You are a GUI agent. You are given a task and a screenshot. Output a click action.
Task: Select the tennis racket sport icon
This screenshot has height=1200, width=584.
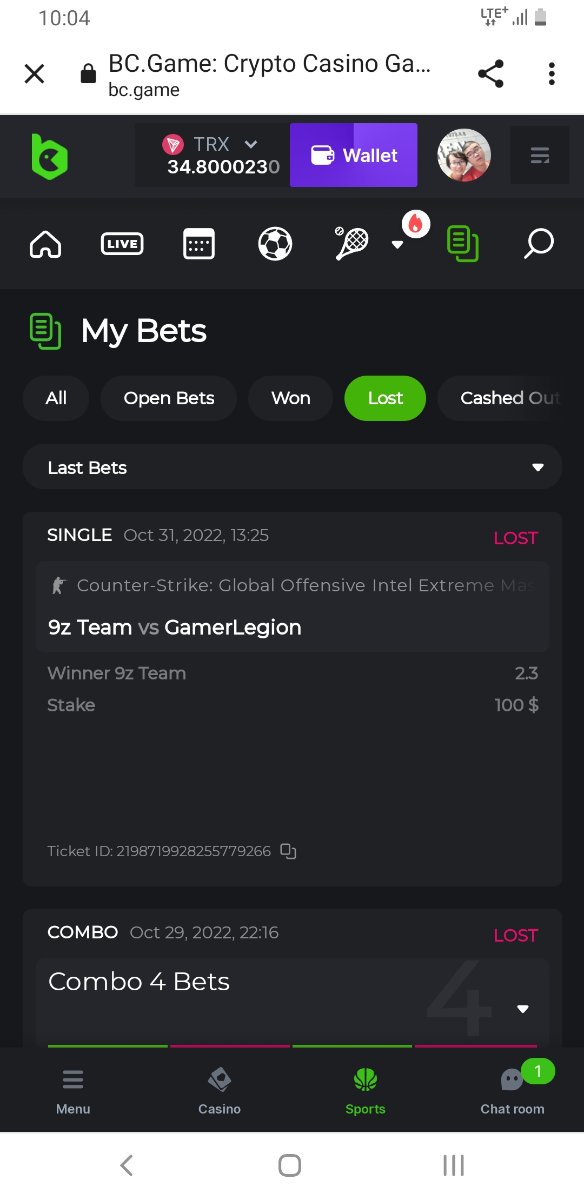[x=351, y=244]
